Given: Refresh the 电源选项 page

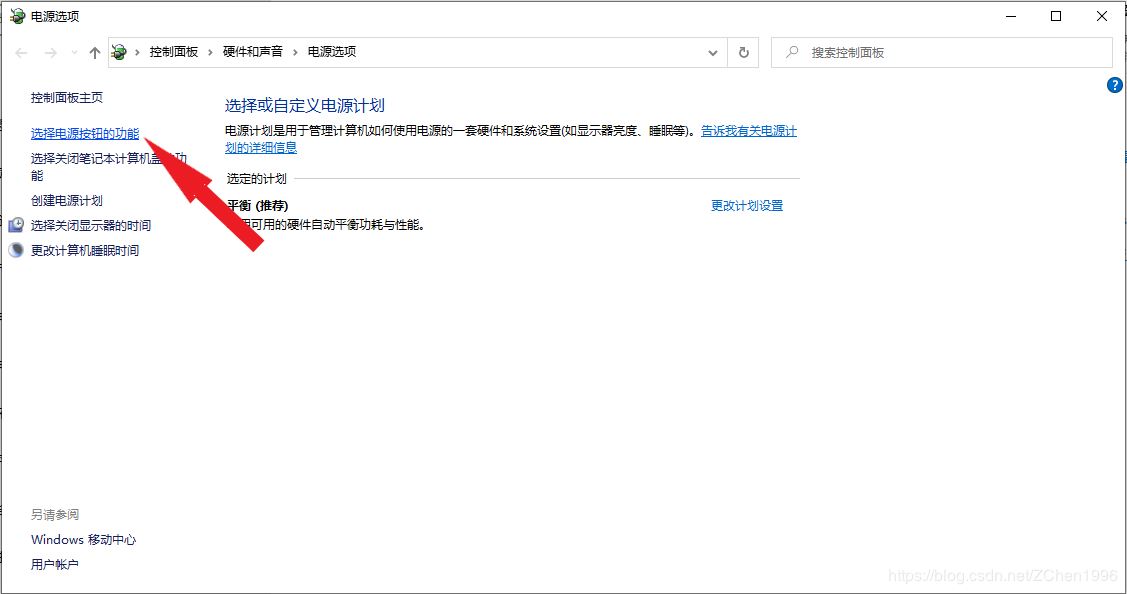Looking at the screenshot, I should coord(743,52).
